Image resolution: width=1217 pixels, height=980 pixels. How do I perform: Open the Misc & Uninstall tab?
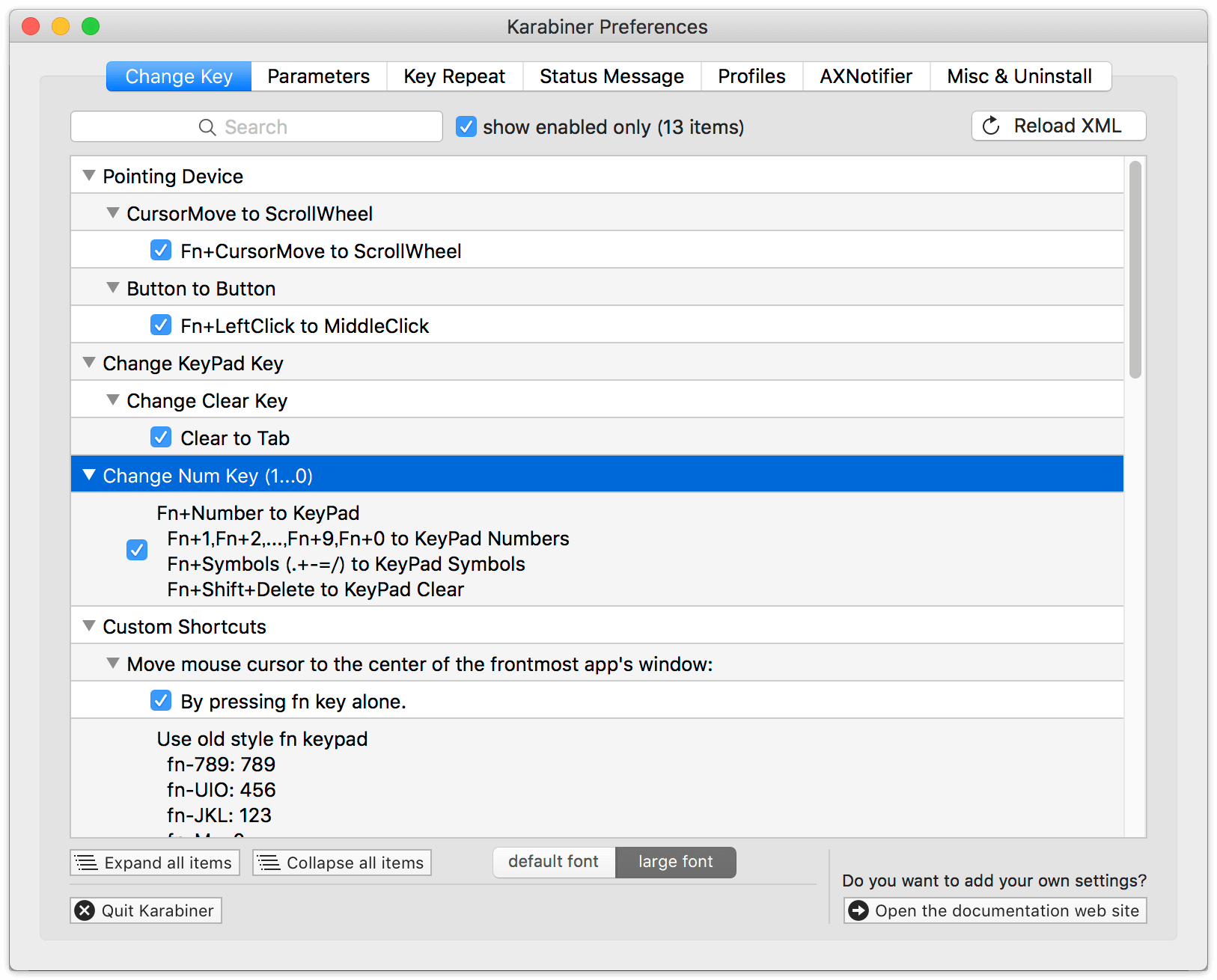click(1020, 76)
